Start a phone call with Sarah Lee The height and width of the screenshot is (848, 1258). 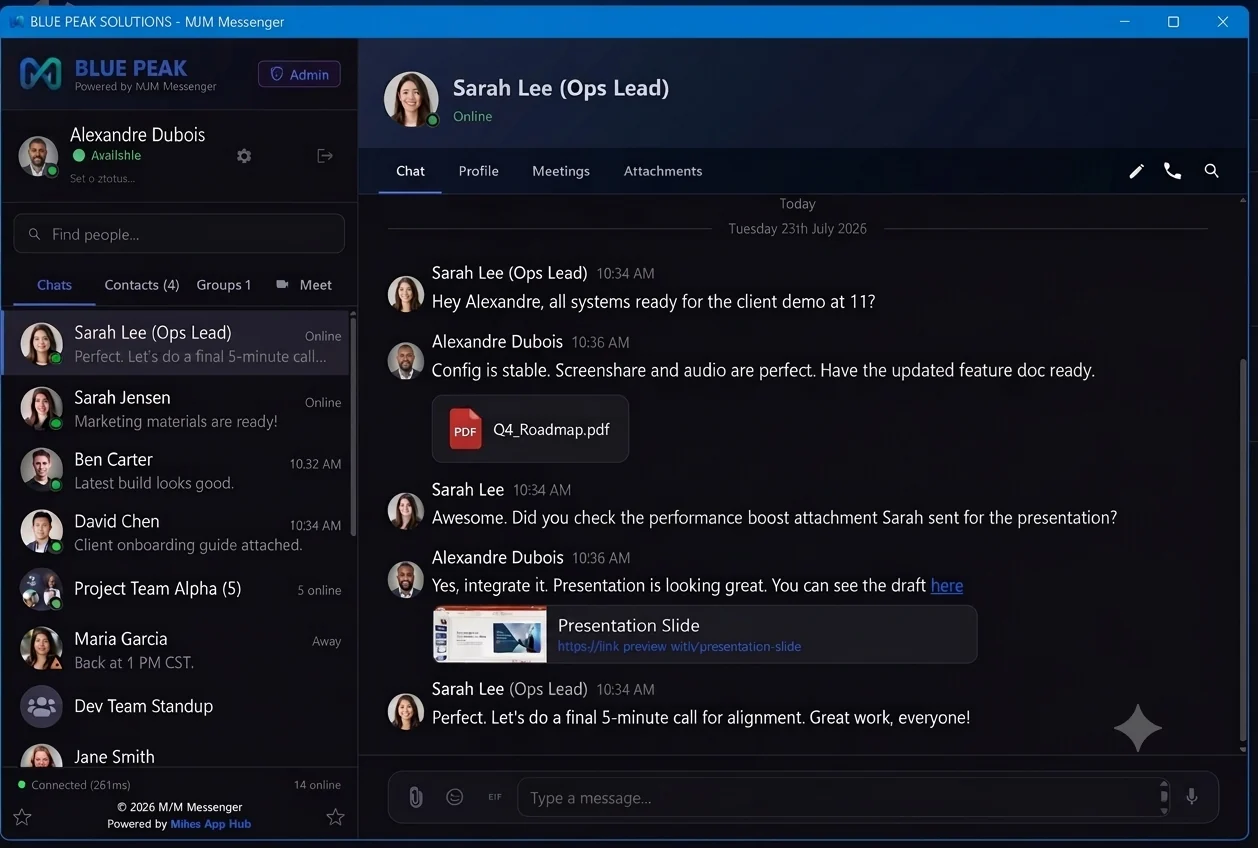tap(1173, 171)
